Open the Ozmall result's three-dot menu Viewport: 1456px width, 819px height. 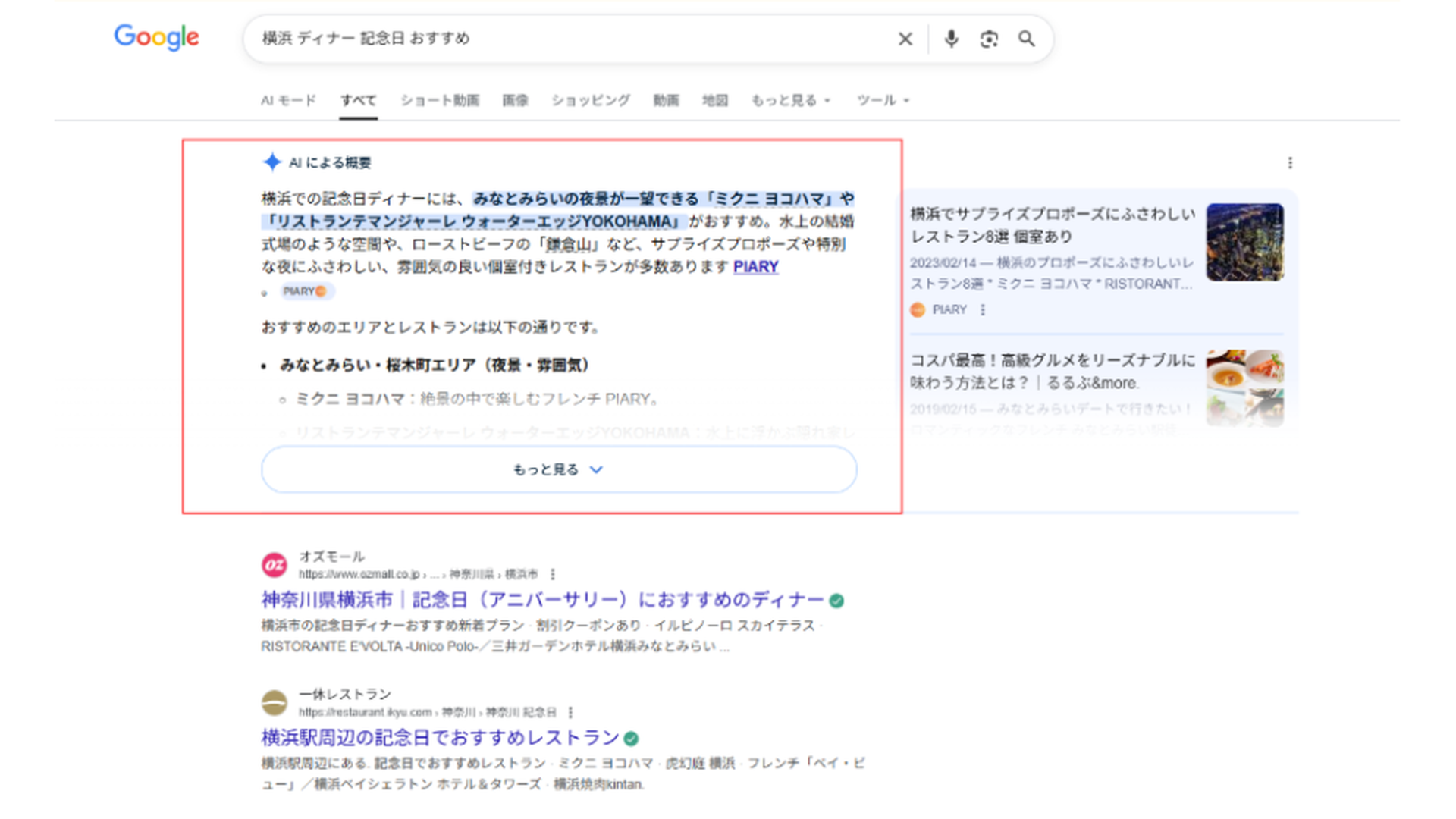(x=553, y=574)
